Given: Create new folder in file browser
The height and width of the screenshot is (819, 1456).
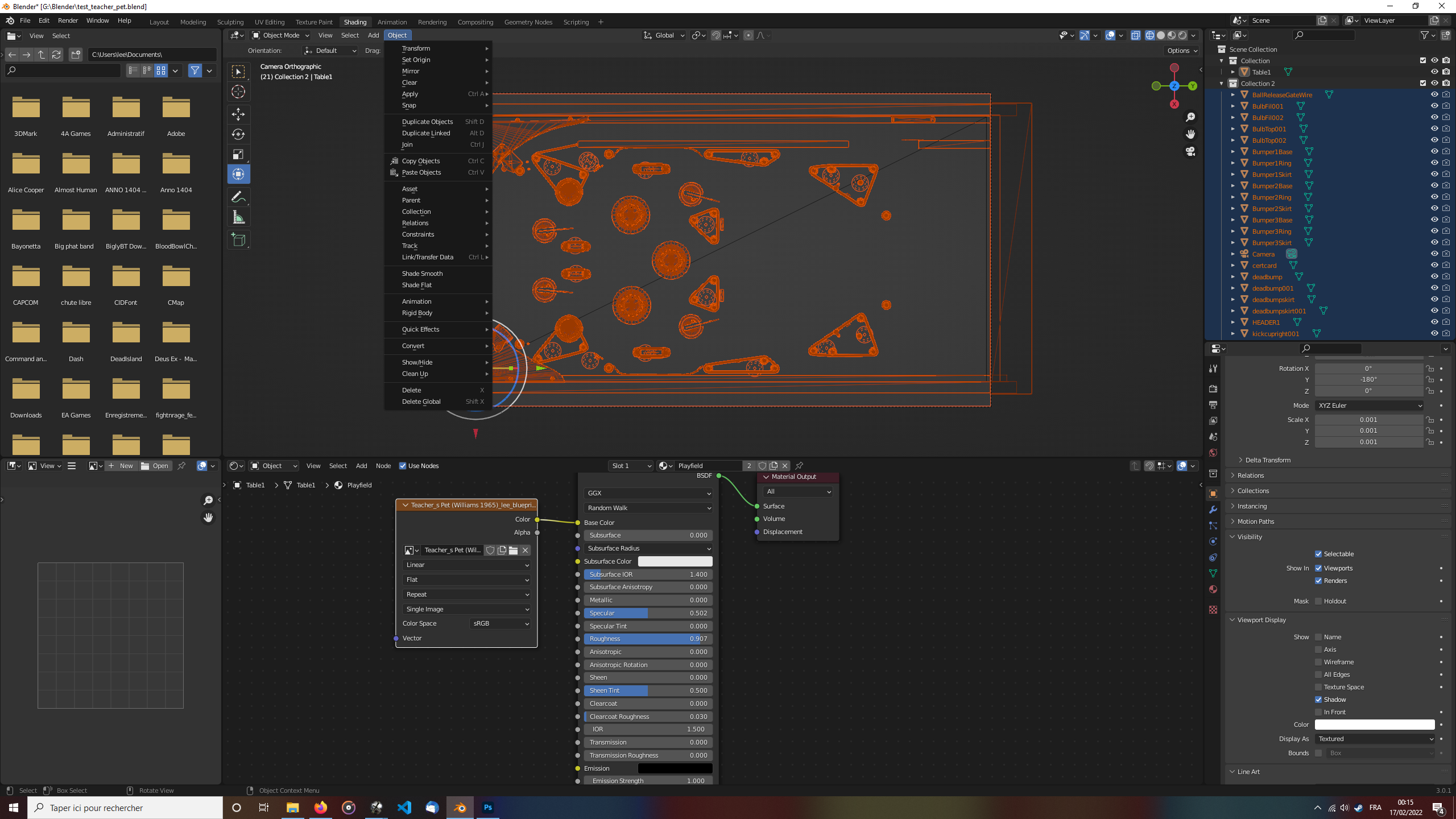Looking at the screenshot, I should [76, 55].
